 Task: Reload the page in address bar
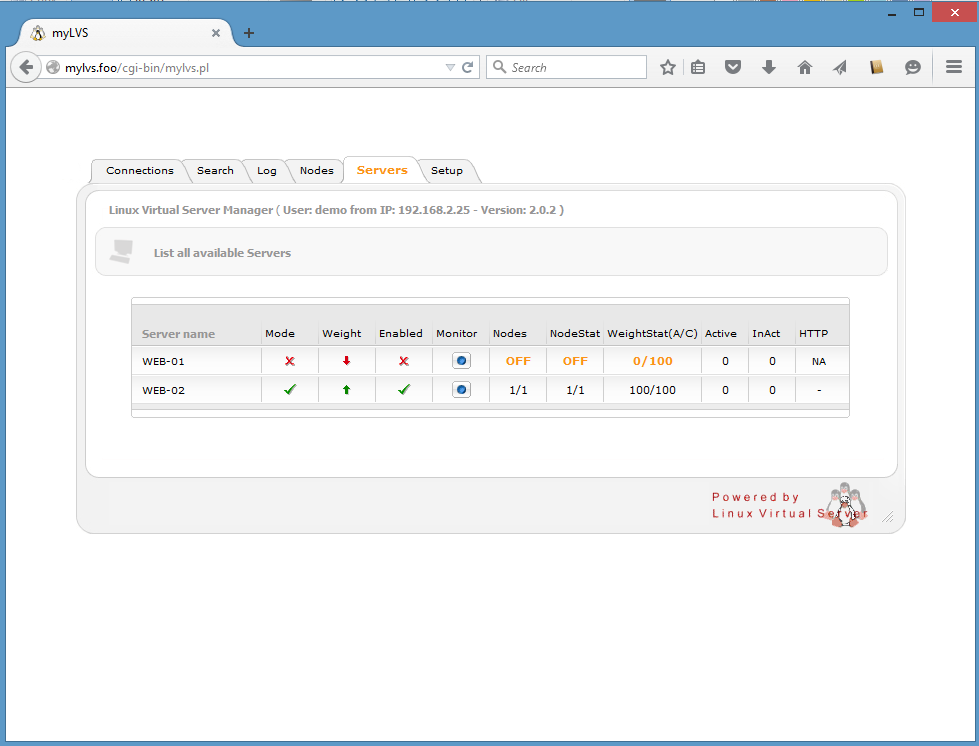pos(467,67)
